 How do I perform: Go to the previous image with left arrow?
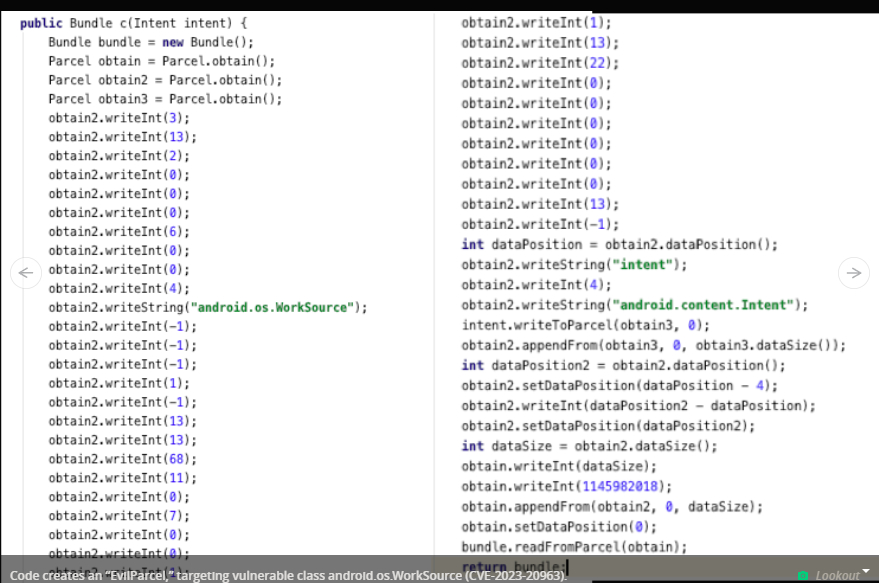(x=26, y=273)
